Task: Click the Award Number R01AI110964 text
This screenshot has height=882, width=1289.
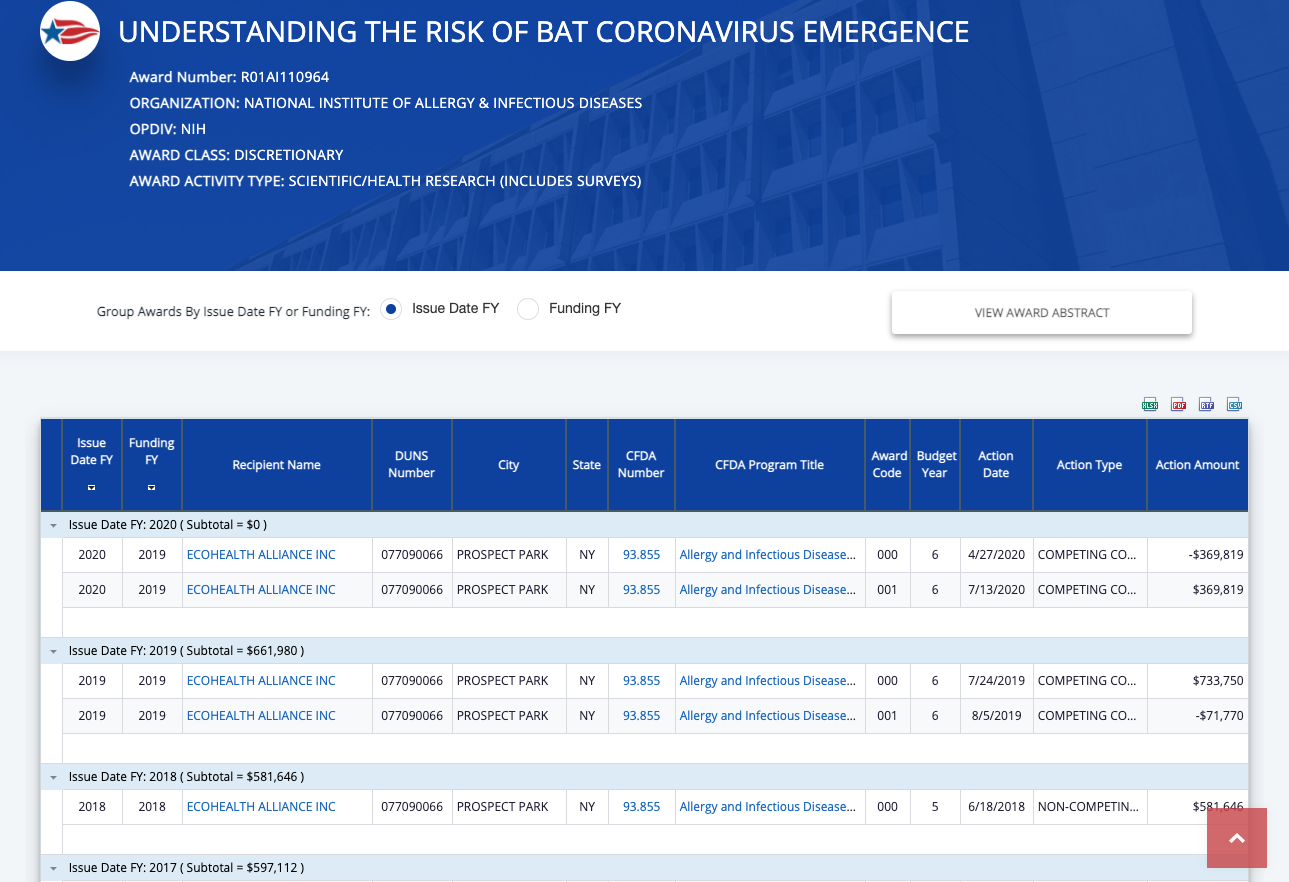Action: [x=229, y=77]
